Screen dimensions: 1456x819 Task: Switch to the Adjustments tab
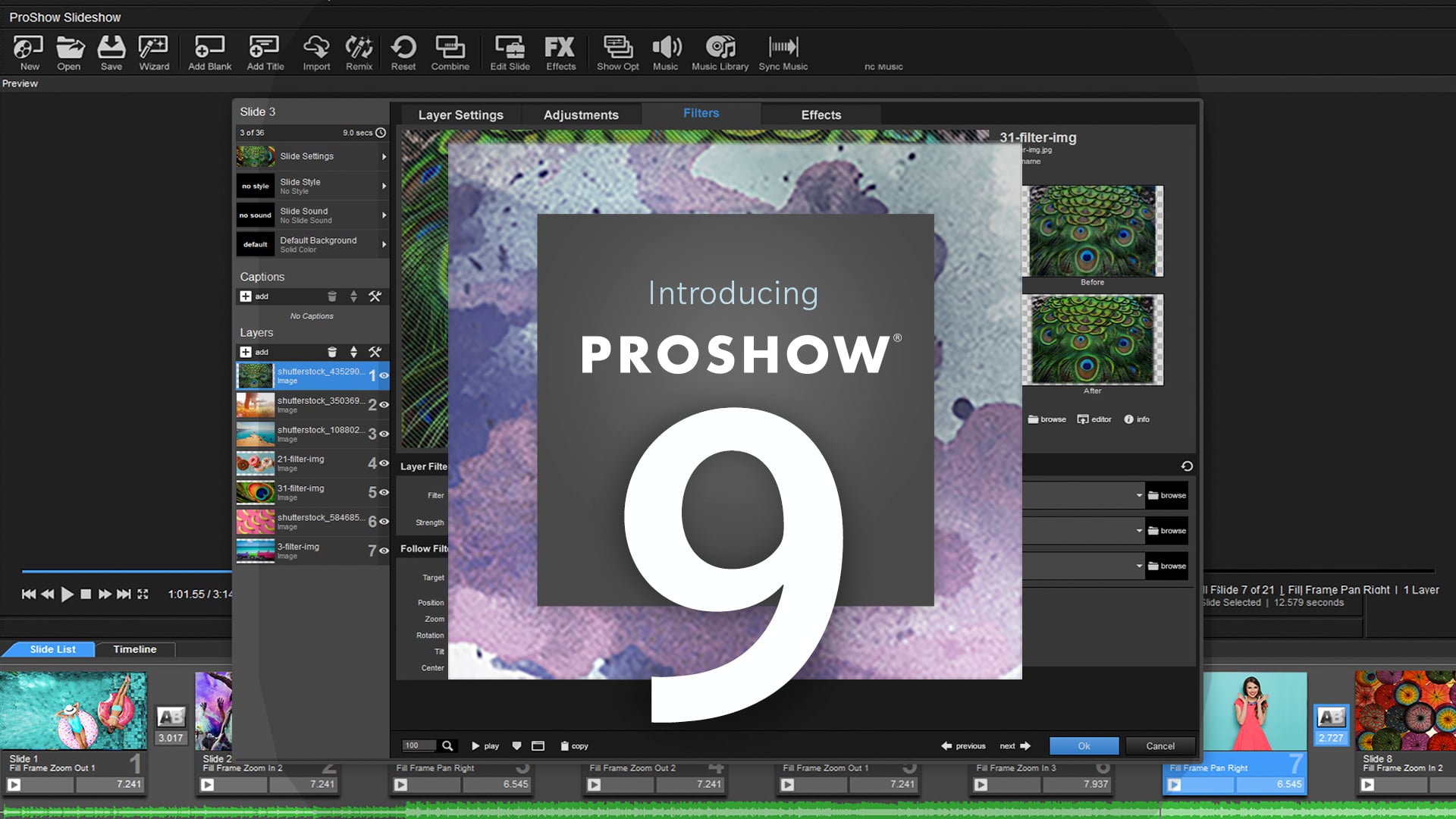pos(580,115)
